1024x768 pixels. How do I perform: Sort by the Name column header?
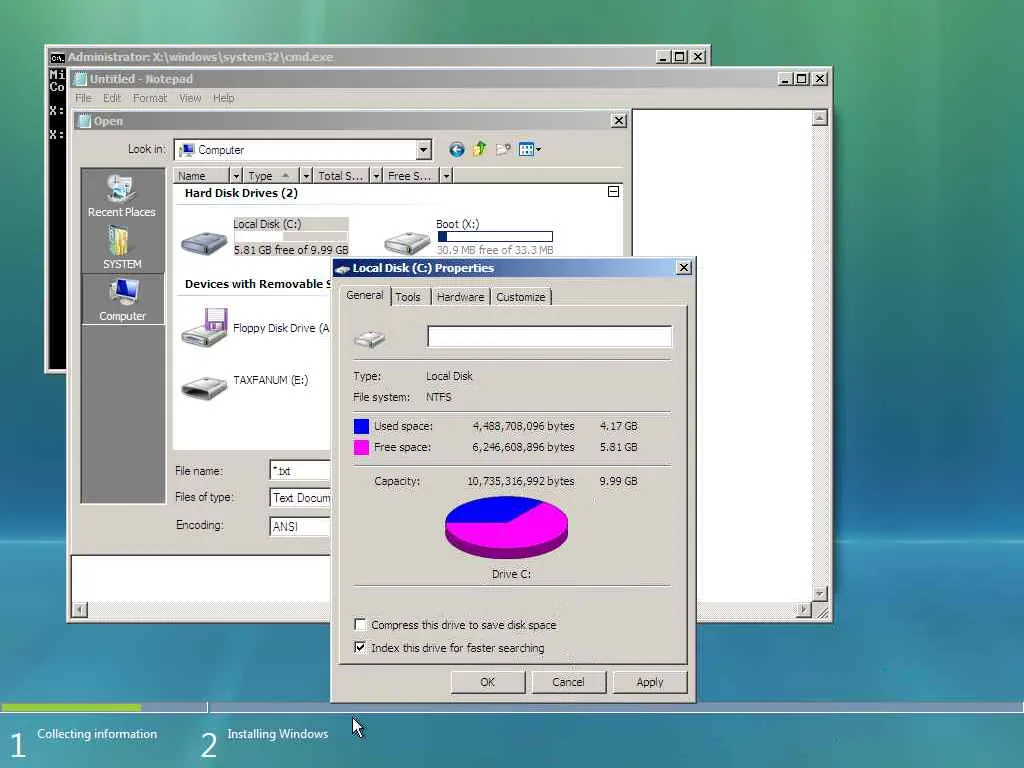[201, 176]
